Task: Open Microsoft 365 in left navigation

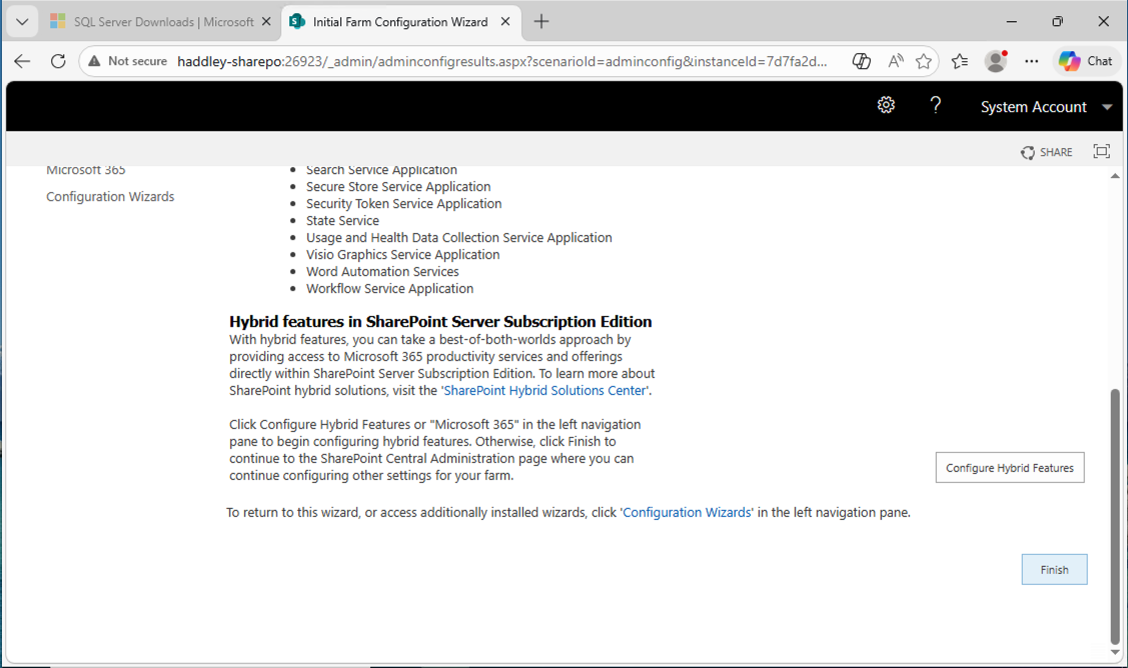Action: pos(86,171)
